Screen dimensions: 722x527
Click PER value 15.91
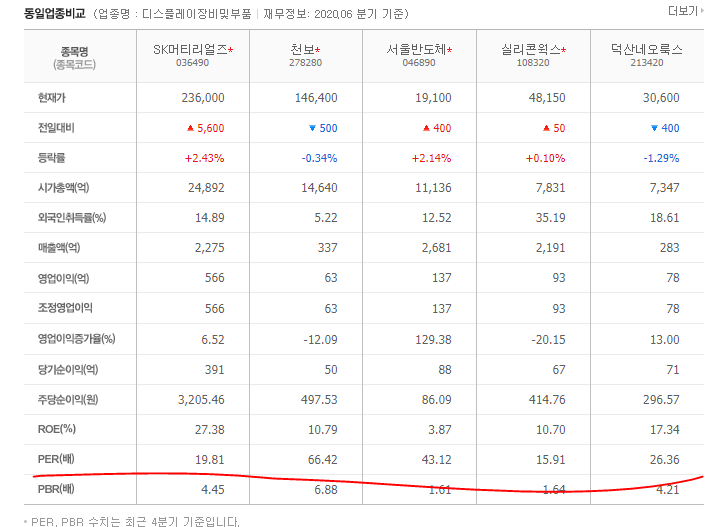point(551,460)
